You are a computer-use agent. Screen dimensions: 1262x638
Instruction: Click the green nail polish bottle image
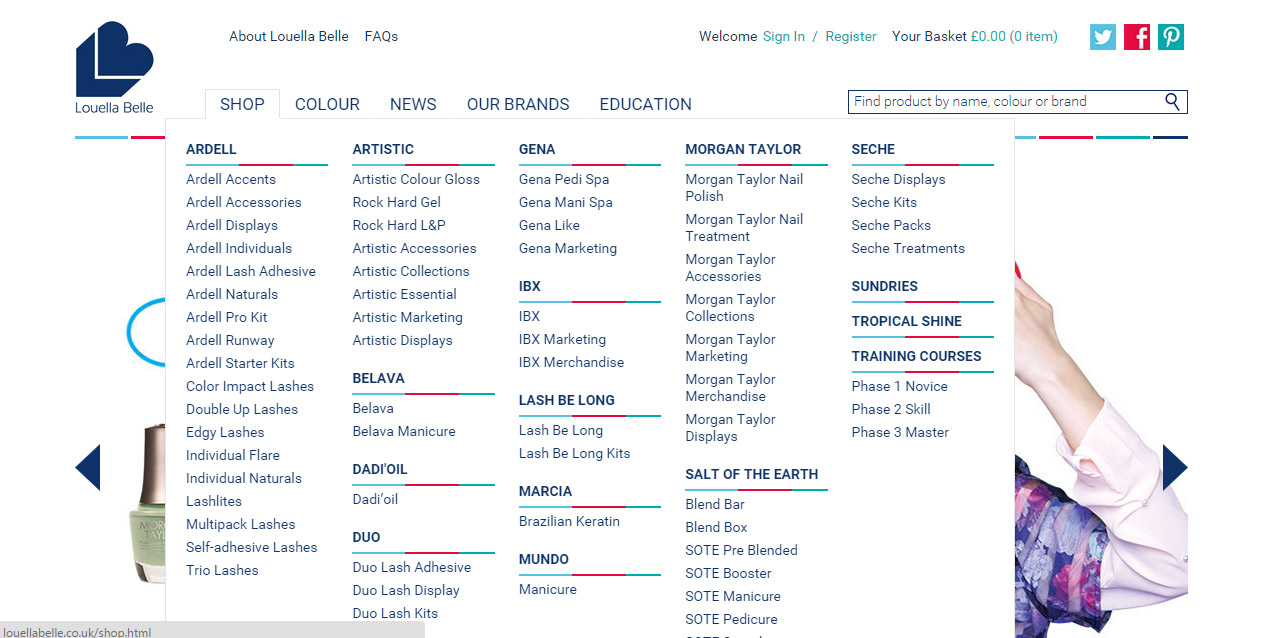tap(147, 503)
